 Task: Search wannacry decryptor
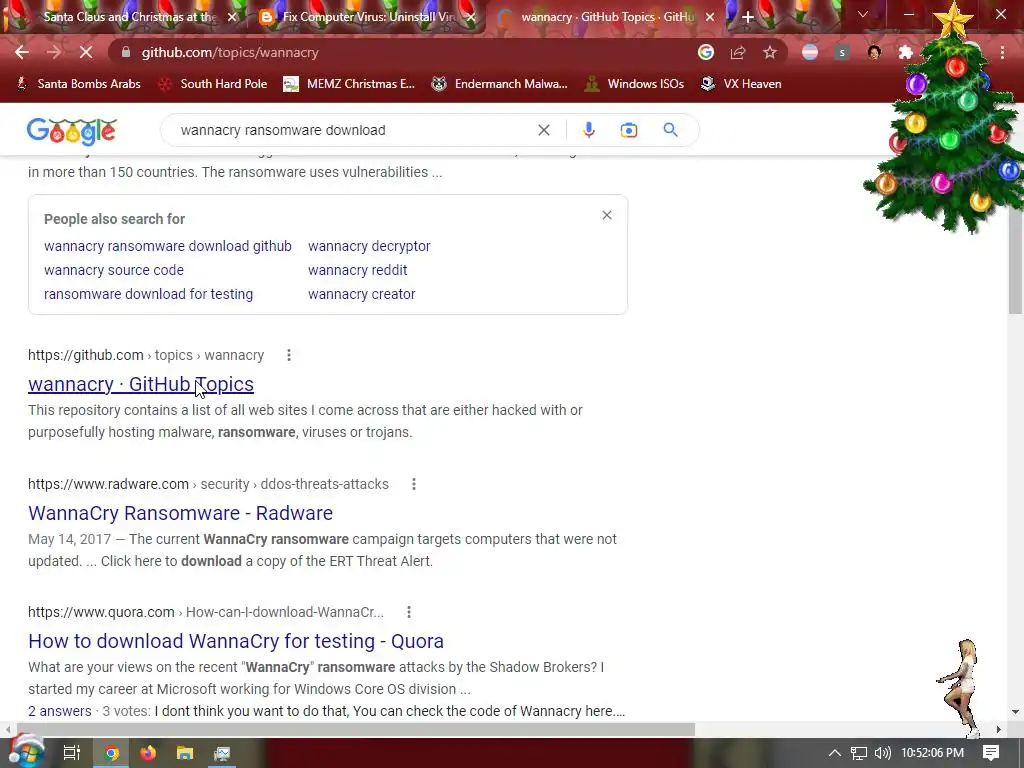pyautogui.click(x=369, y=246)
